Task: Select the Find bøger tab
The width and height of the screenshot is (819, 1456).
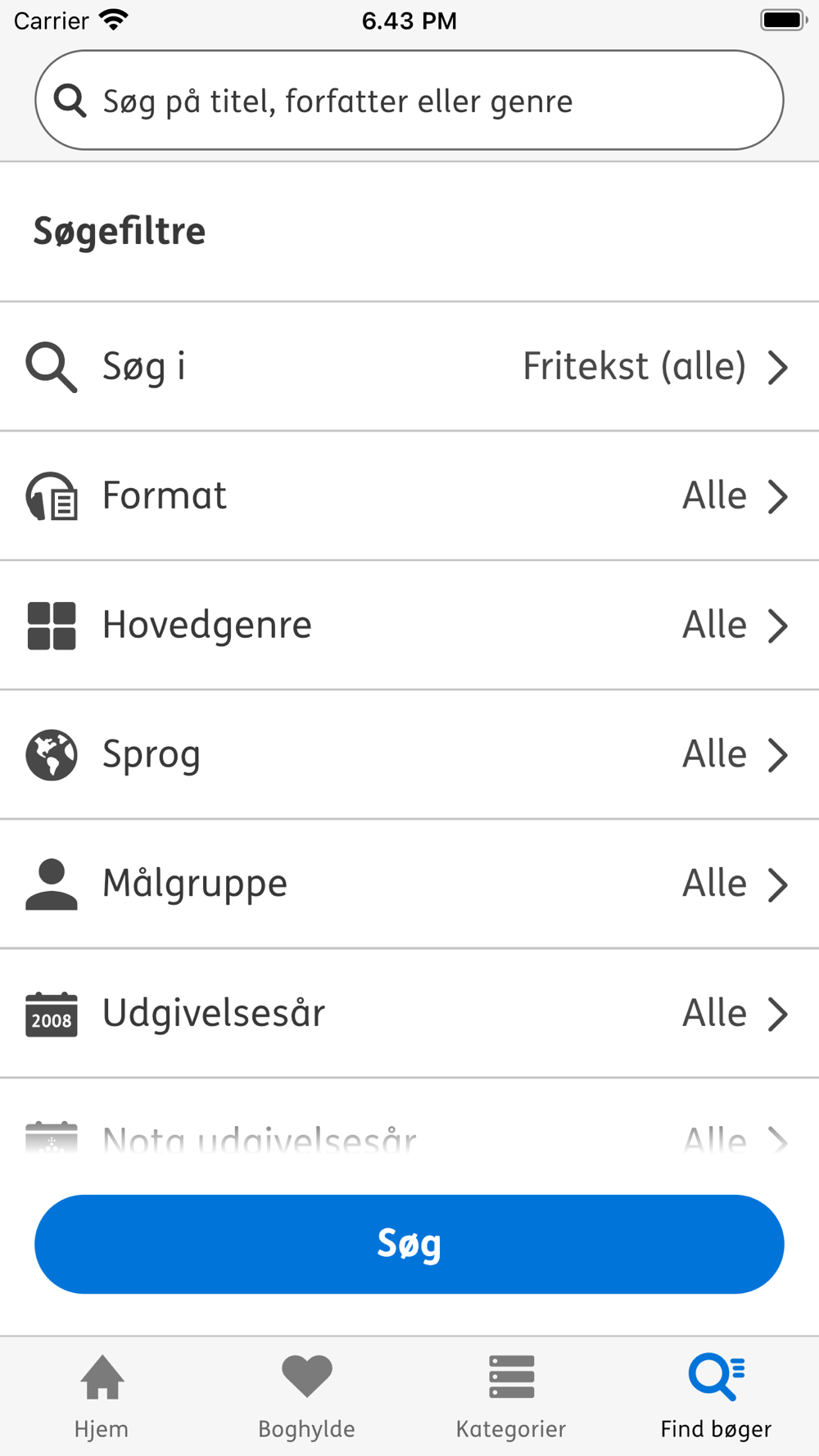Action: [716, 1395]
